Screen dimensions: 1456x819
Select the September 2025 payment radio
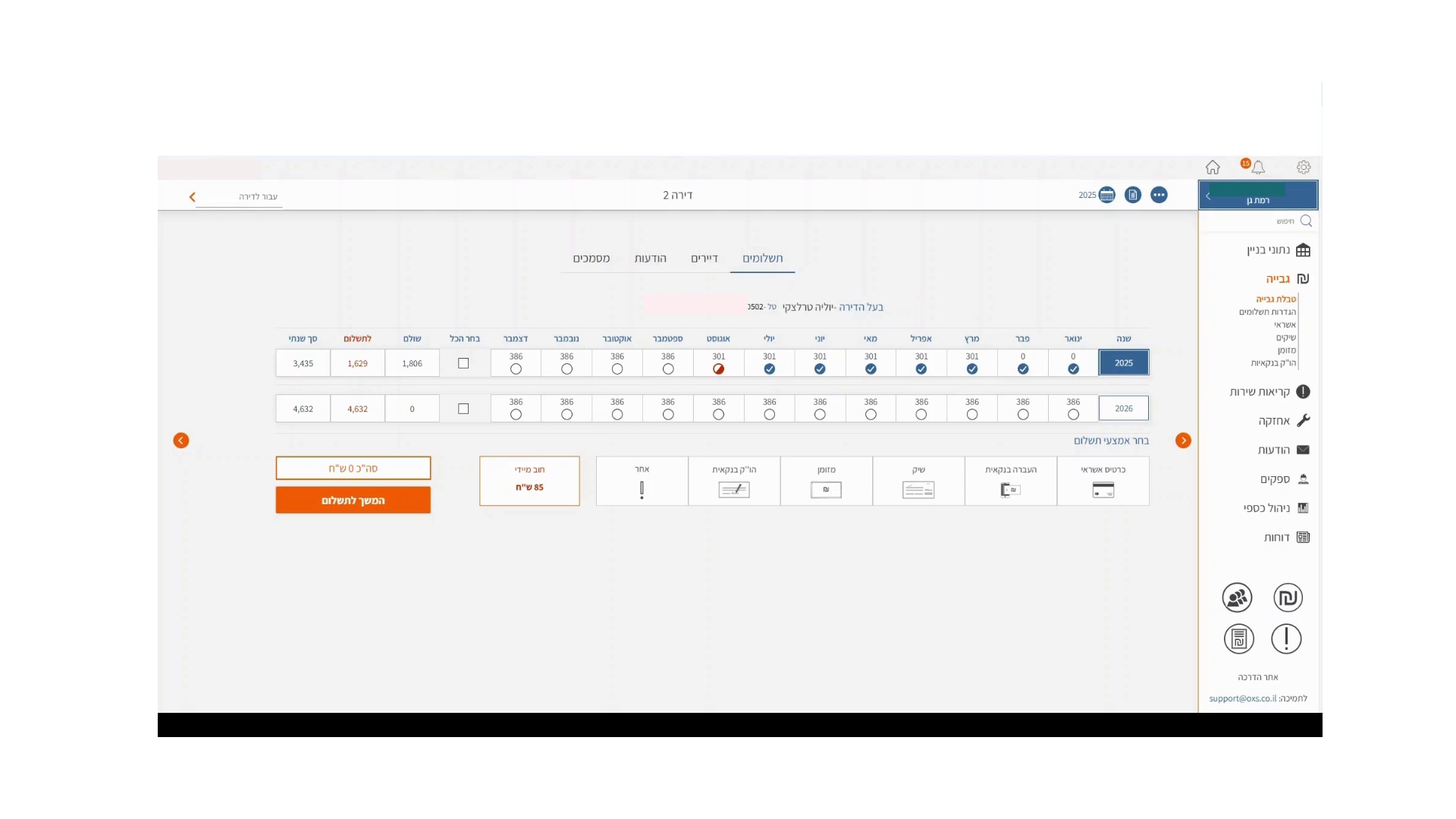(668, 369)
